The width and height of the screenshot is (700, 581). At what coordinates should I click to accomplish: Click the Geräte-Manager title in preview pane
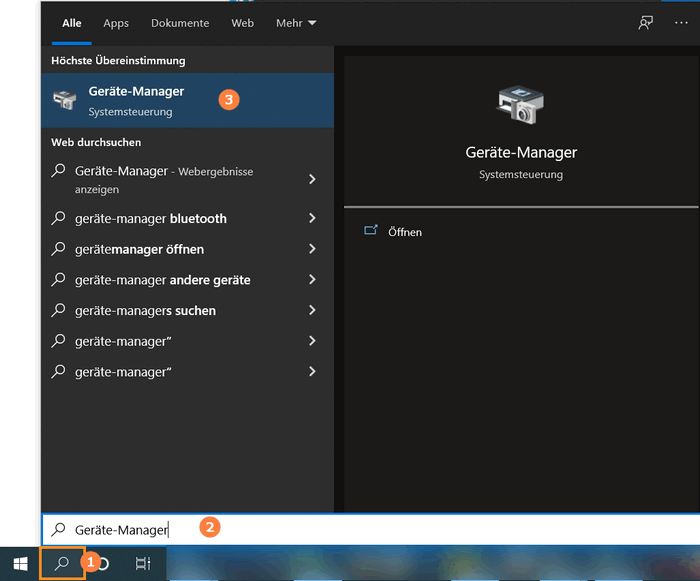pyautogui.click(x=521, y=153)
